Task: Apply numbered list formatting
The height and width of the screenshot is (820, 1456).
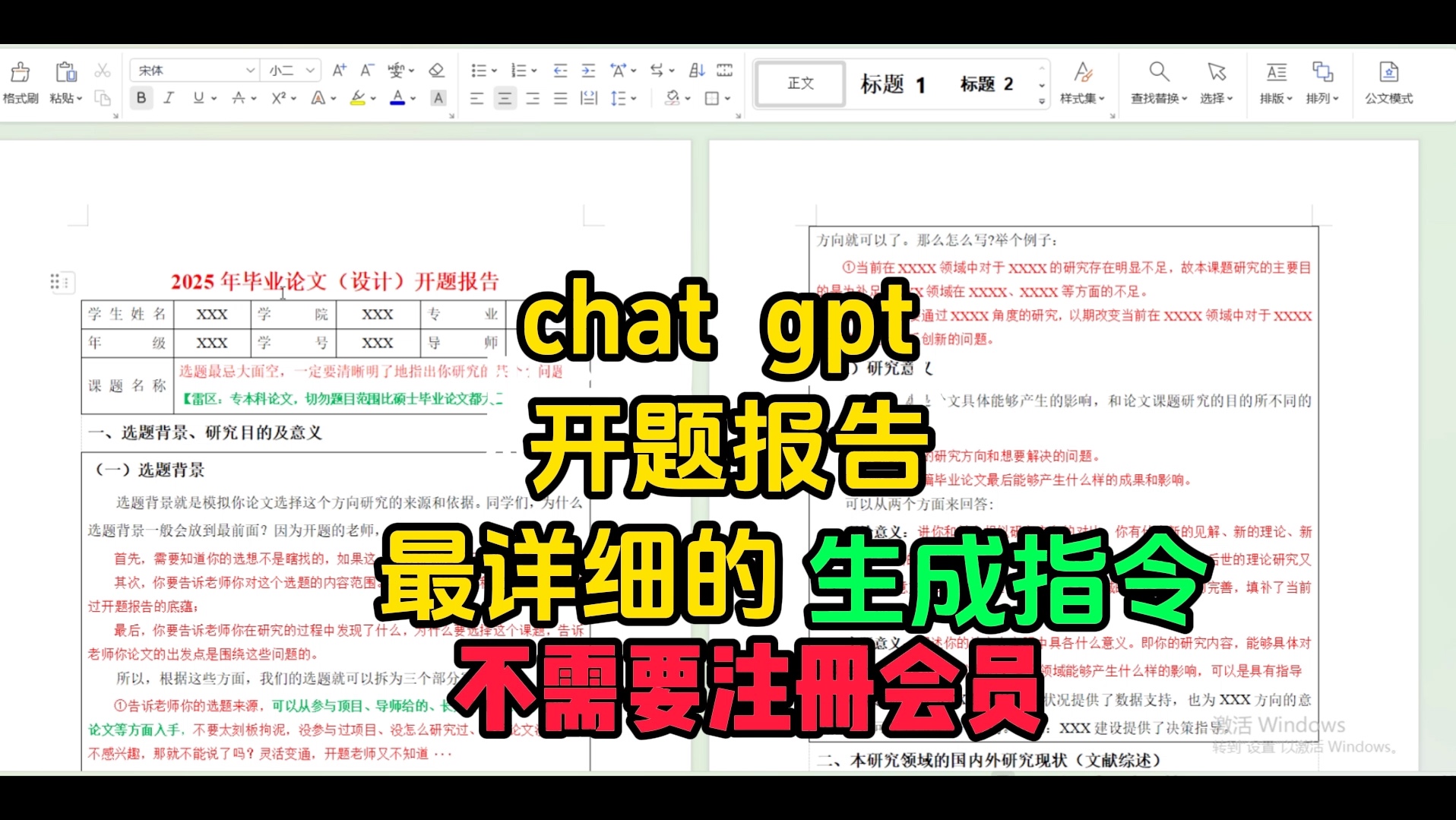Action: click(x=519, y=71)
